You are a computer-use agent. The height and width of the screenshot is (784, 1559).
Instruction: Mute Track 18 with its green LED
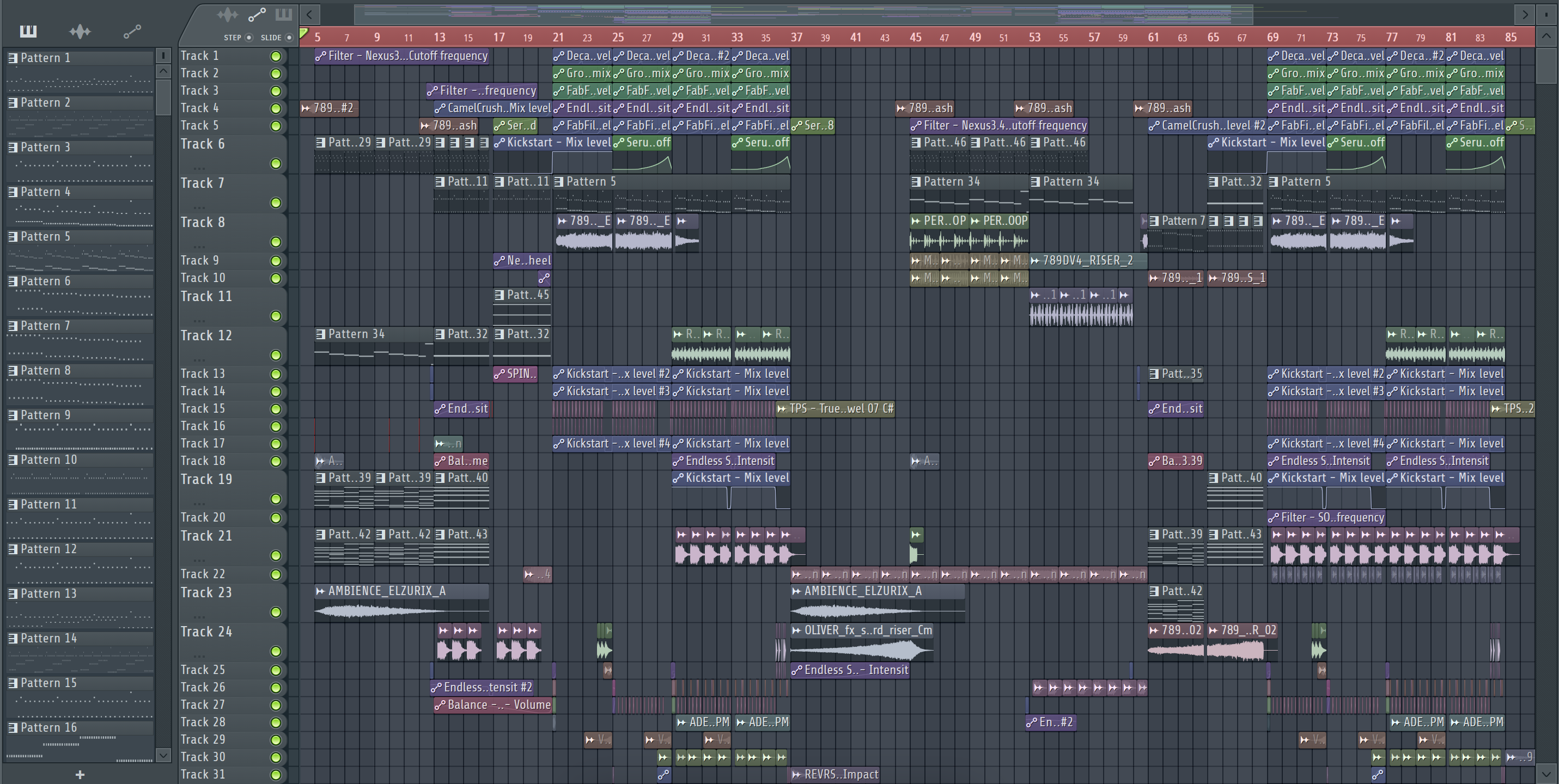tap(276, 461)
